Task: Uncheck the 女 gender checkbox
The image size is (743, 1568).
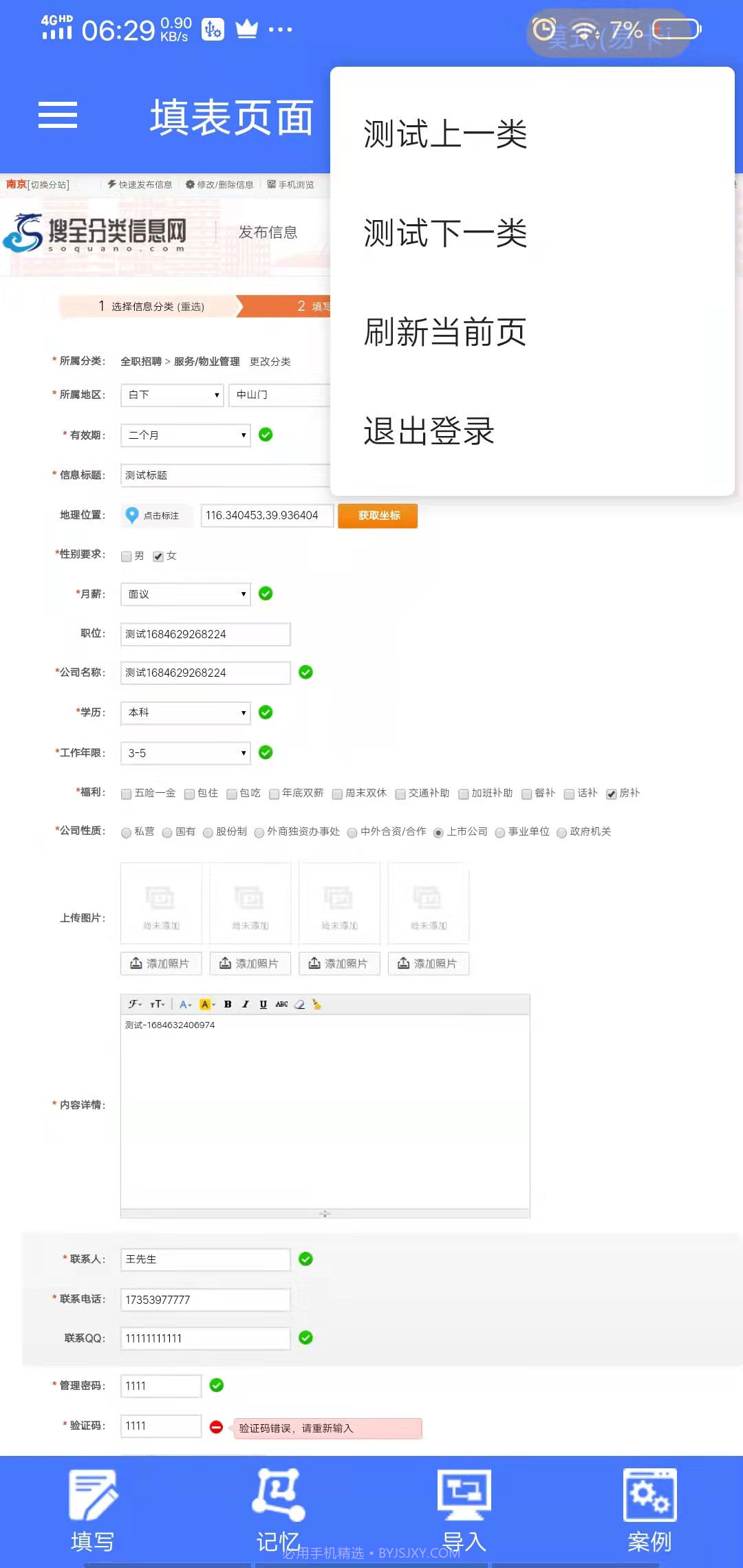Action: click(x=158, y=556)
